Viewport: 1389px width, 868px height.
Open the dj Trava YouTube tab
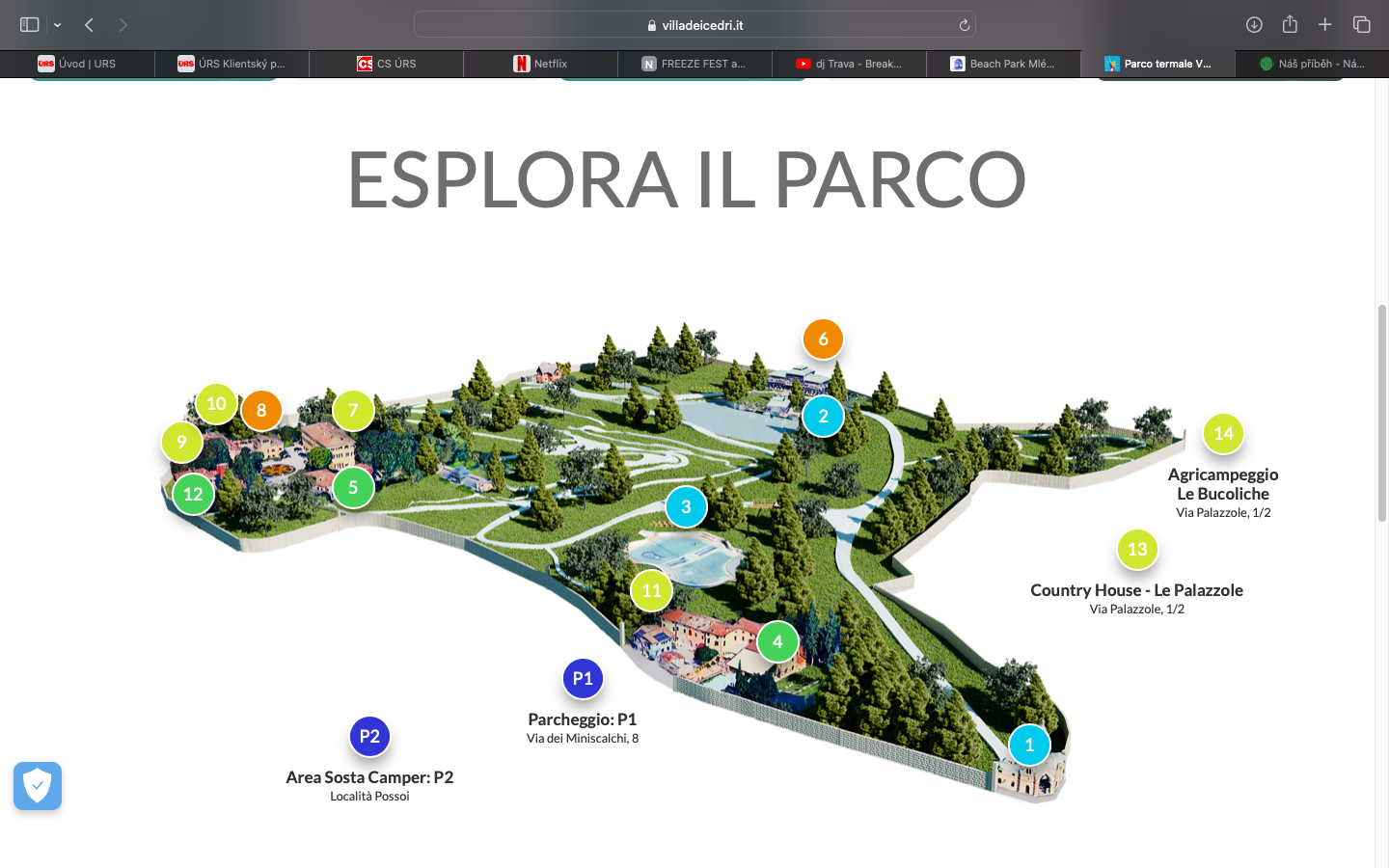849,64
